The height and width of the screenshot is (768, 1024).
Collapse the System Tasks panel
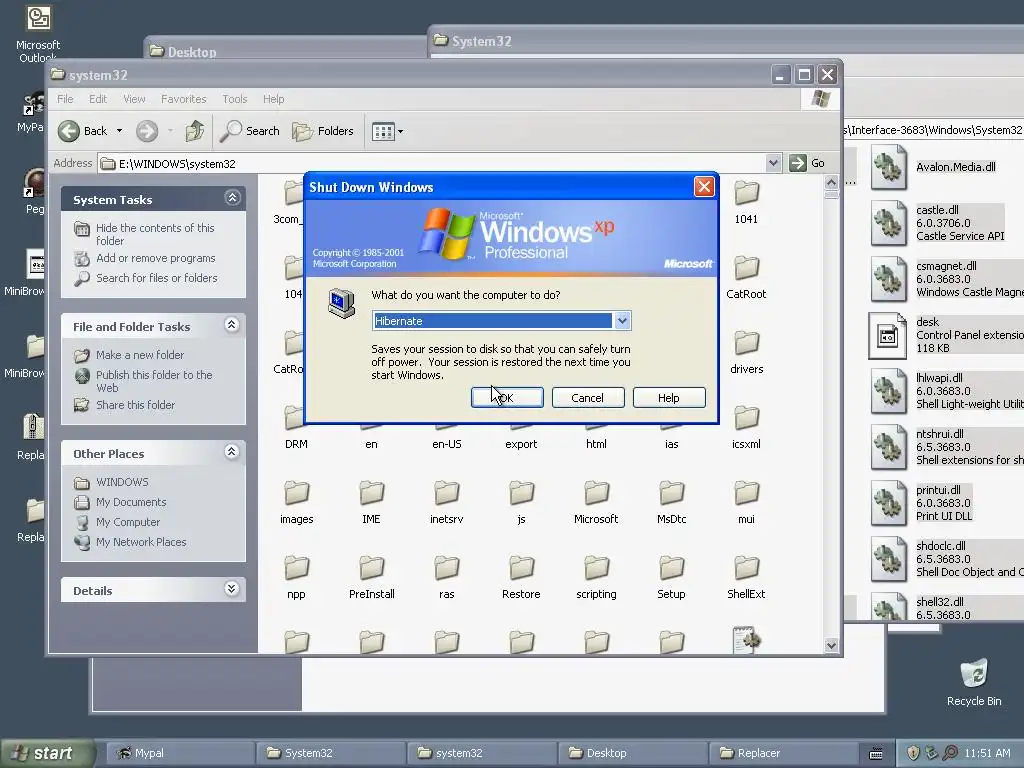point(232,198)
